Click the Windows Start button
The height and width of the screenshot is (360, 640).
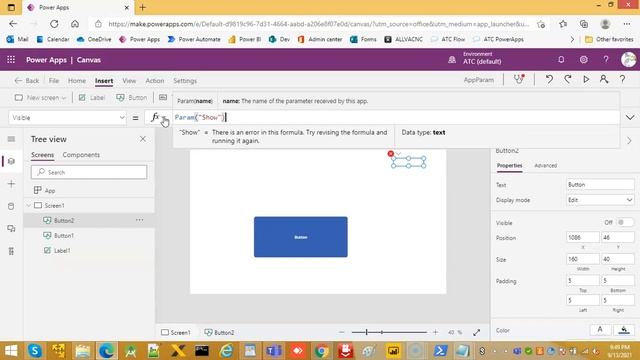pyautogui.click(x=11, y=351)
